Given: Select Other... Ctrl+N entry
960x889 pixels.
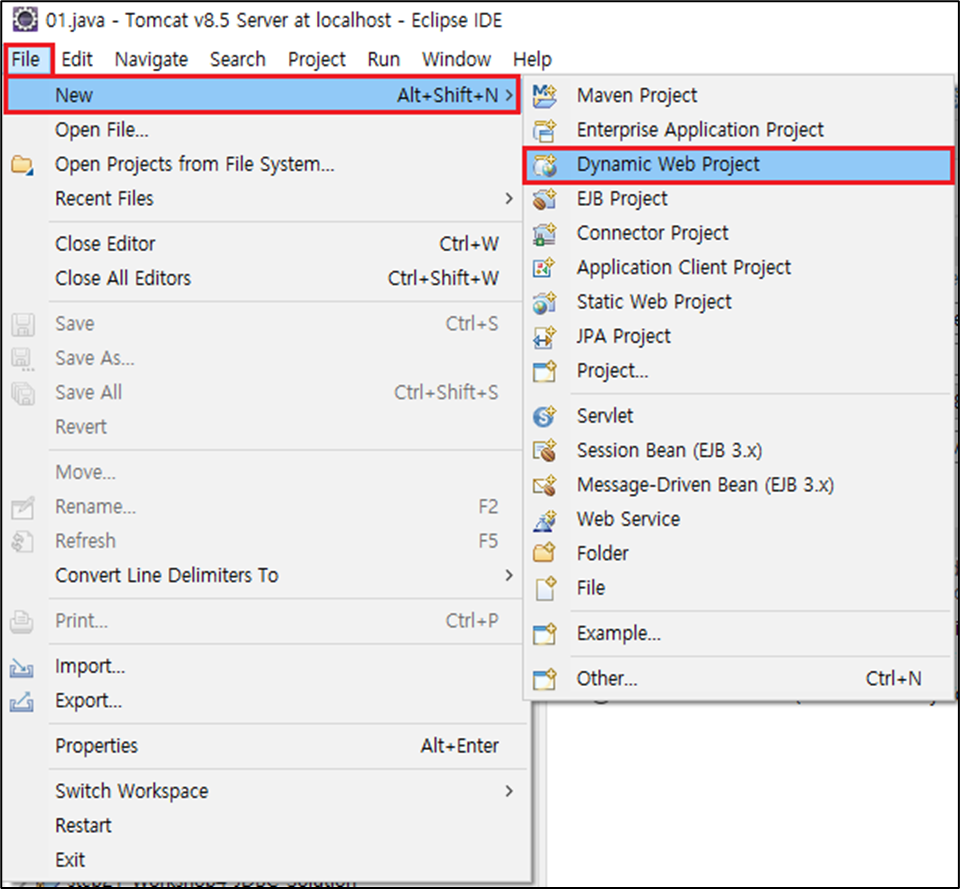Looking at the screenshot, I should [x=738, y=678].
